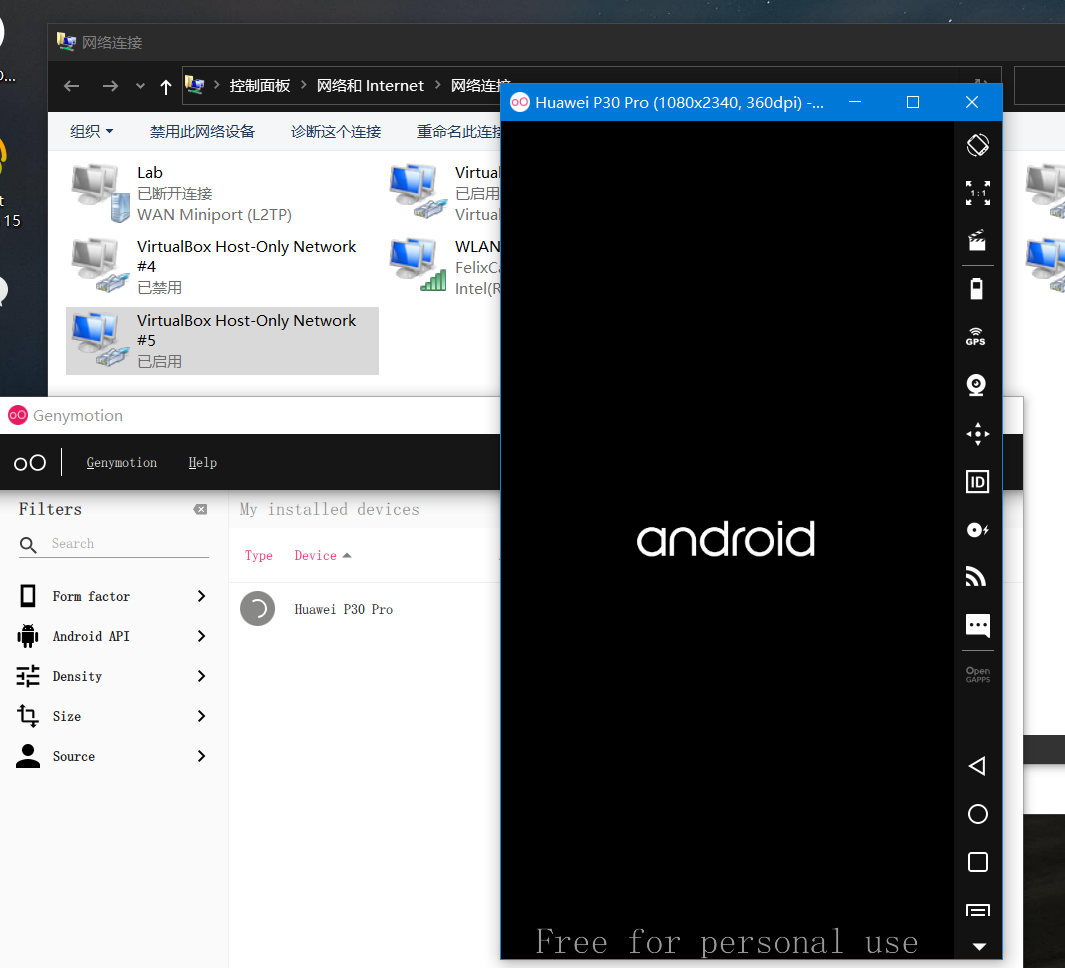
Task: Open the SMS messaging widget
Action: pos(977,625)
